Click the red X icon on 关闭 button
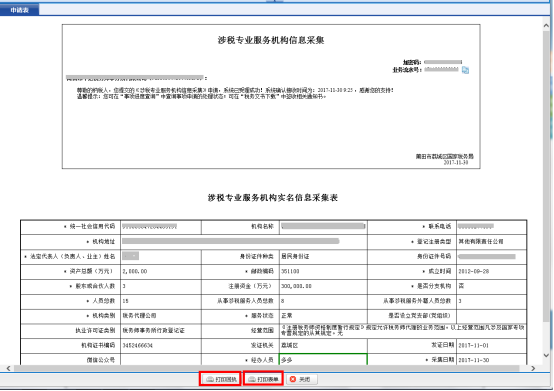The image size is (554, 391). click(293, 379)
